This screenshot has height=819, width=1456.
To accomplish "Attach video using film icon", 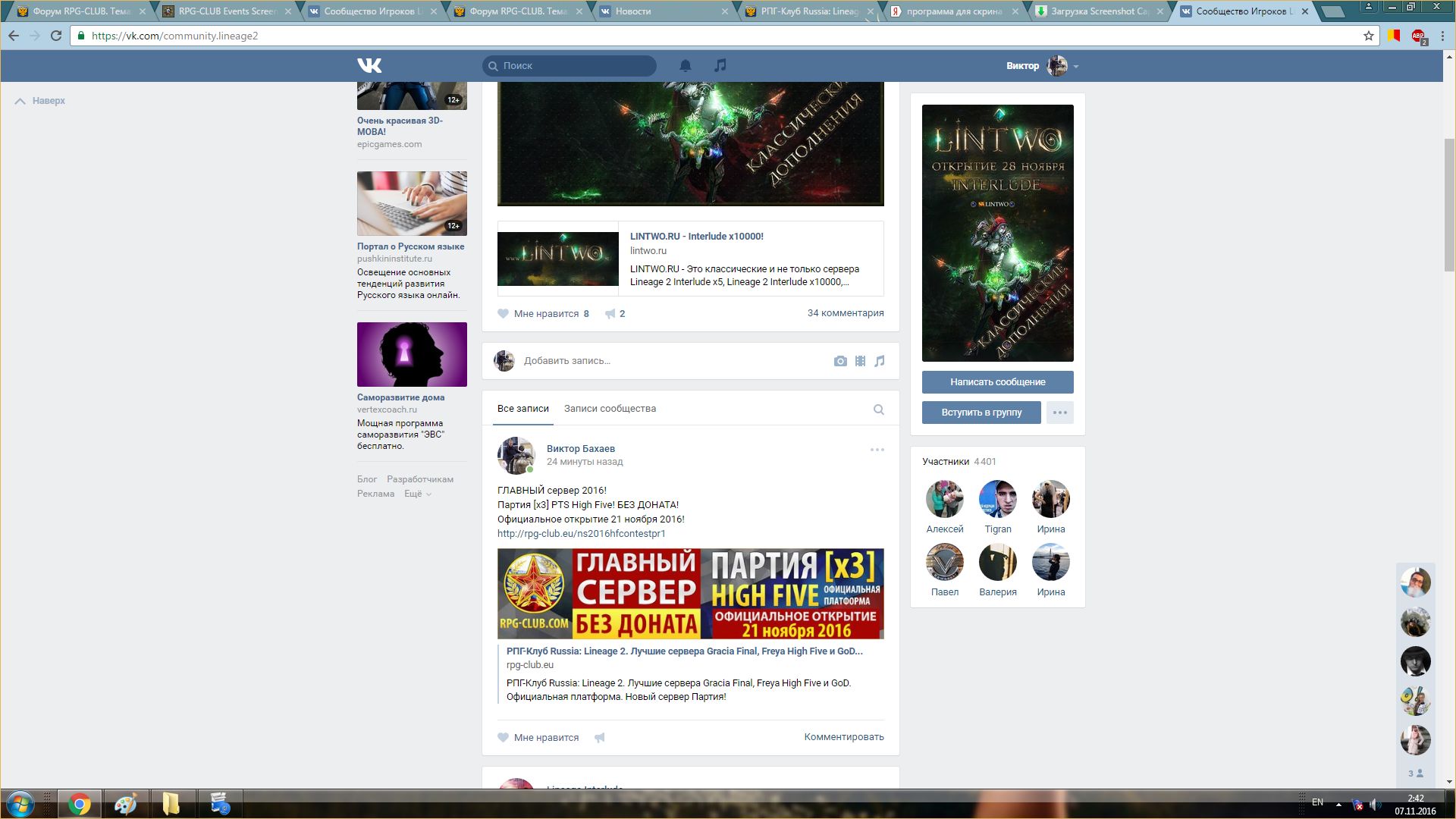I will coord(860,362).
